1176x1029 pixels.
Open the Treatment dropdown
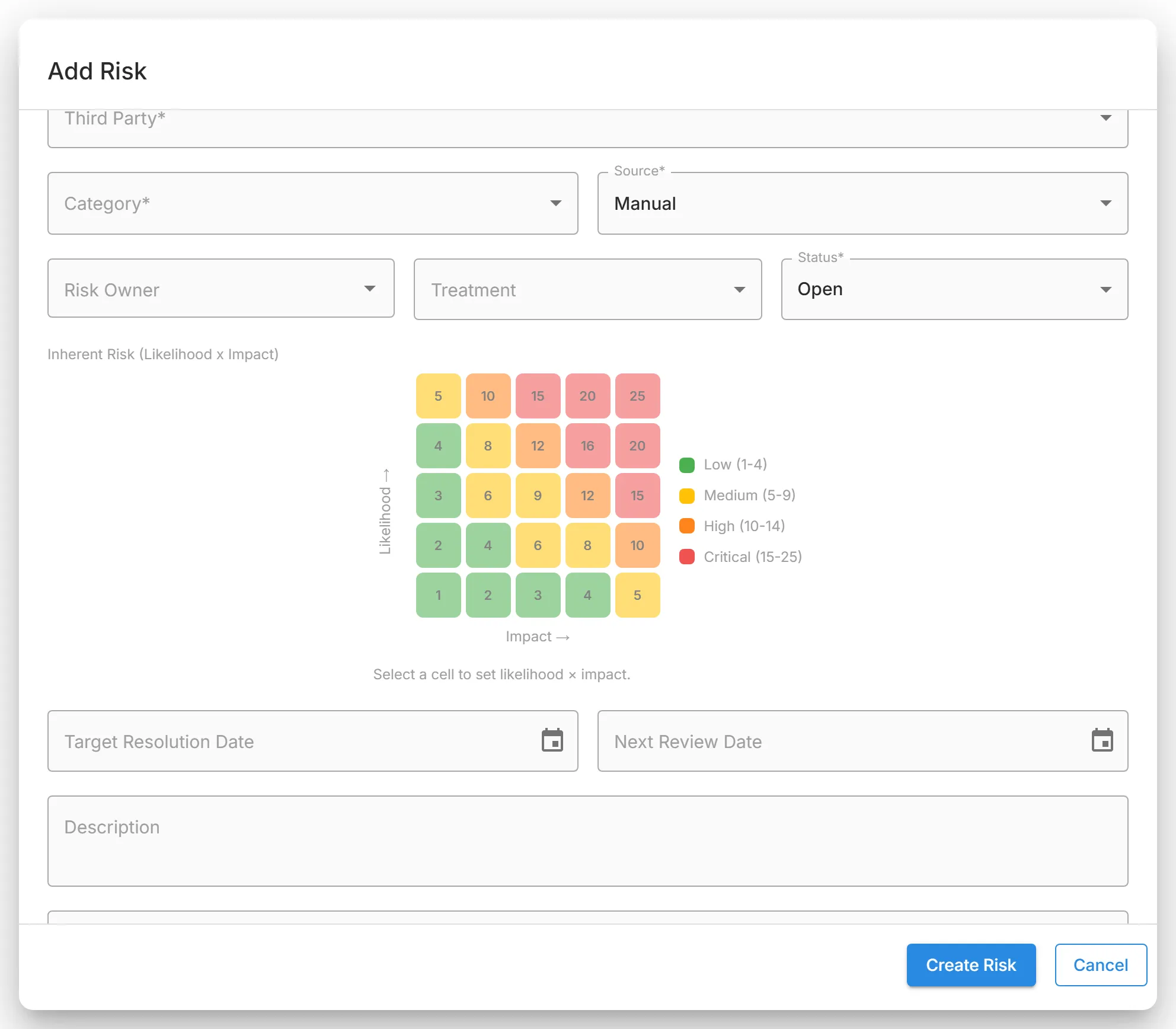[587, 289]
